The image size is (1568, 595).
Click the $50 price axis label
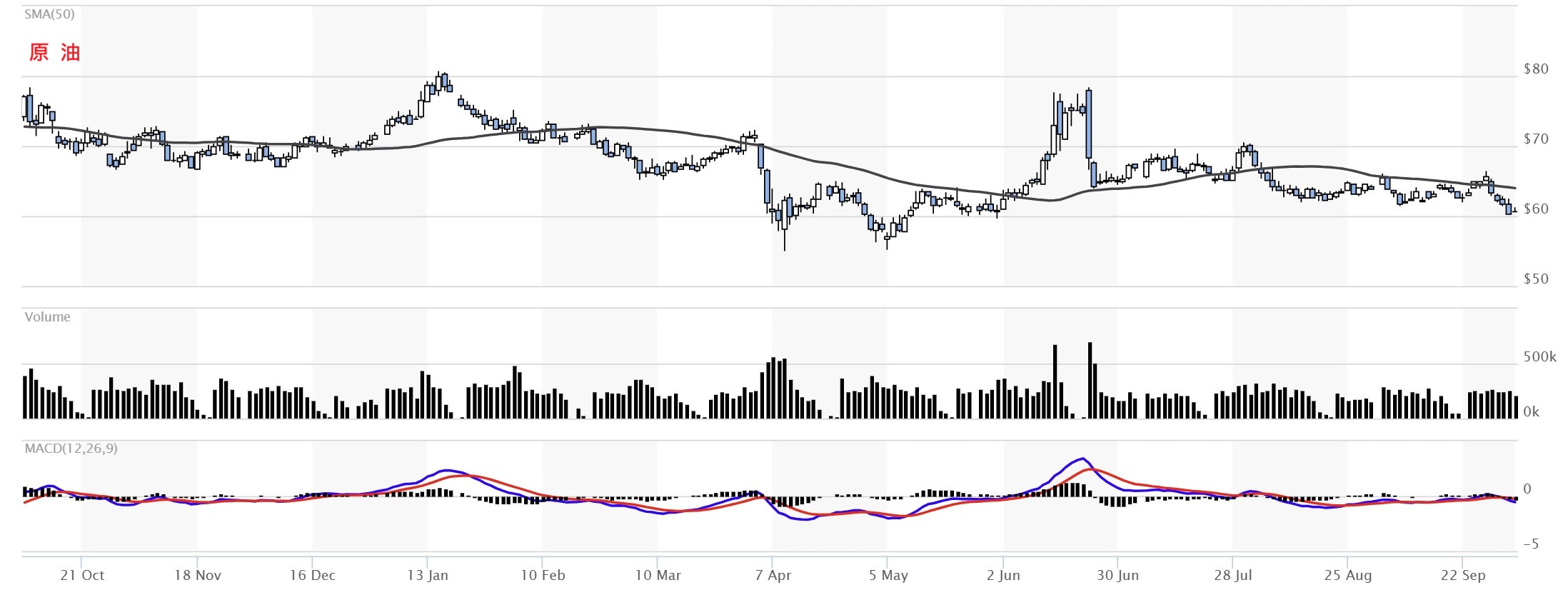point(1535,279)
